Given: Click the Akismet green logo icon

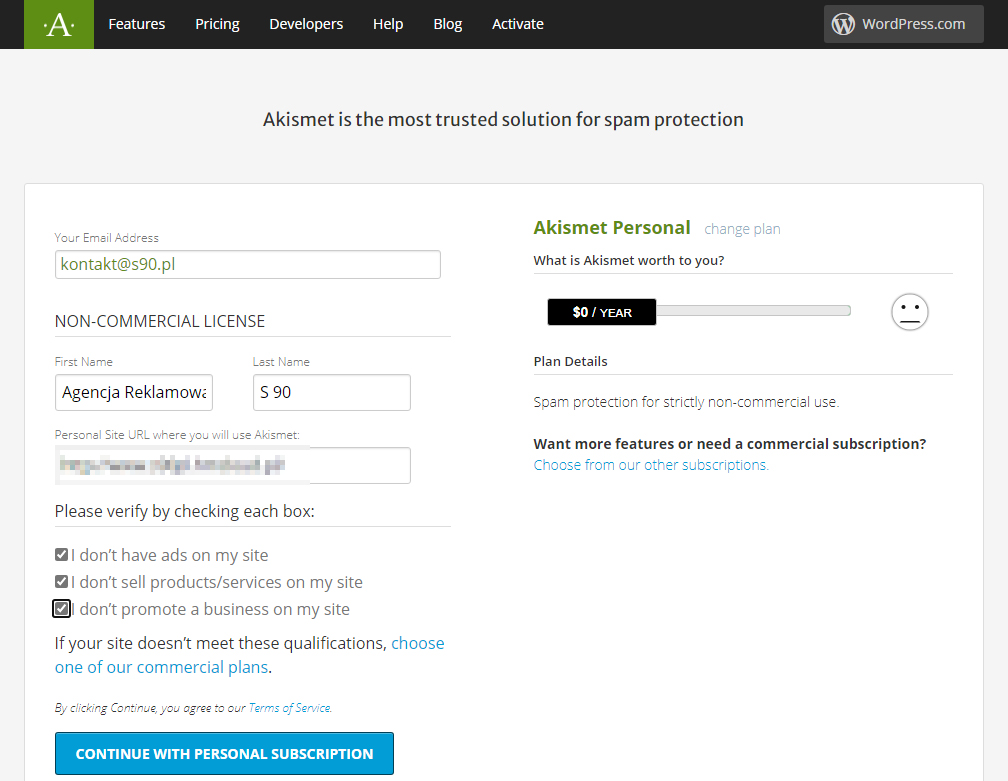Looking at the screenshot, I should tap(58, 24).
